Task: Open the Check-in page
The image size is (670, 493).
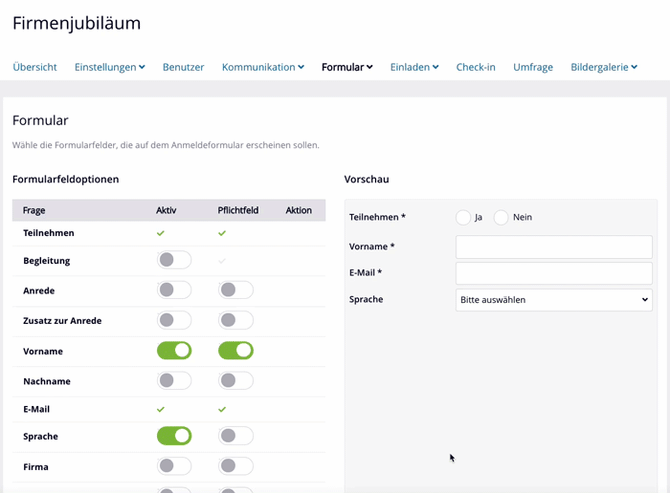Action: 475,67
